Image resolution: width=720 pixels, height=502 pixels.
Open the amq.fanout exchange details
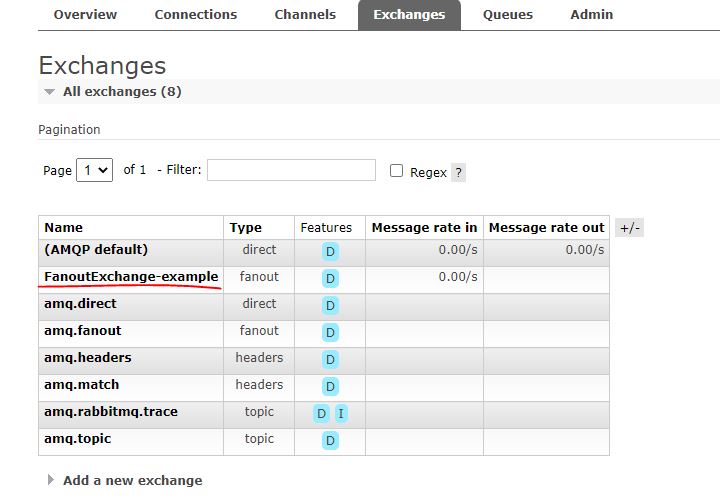[x=82, y=331]
